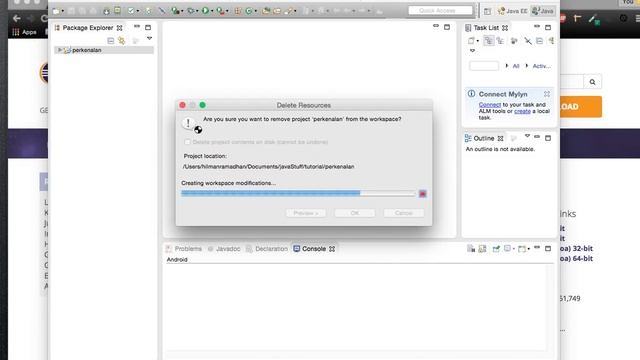Click the New Task icon in Task List
Screen dimensions: 640x360
471,40
